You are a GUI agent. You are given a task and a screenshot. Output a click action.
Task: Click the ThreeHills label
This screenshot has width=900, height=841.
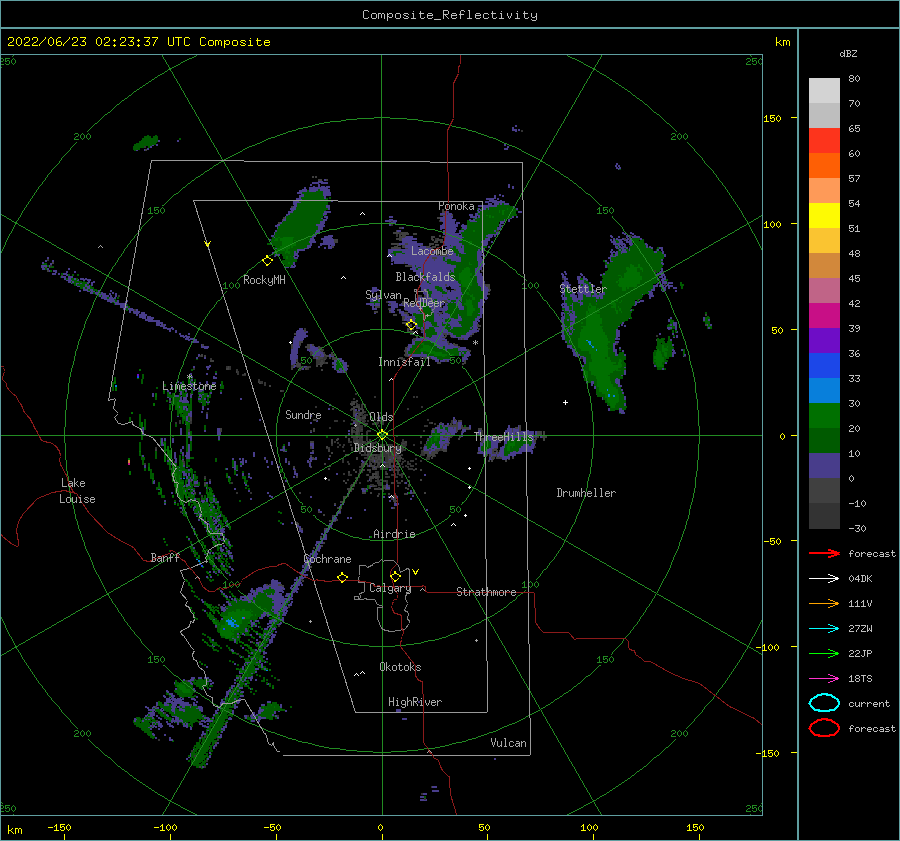tap(503, 437)
